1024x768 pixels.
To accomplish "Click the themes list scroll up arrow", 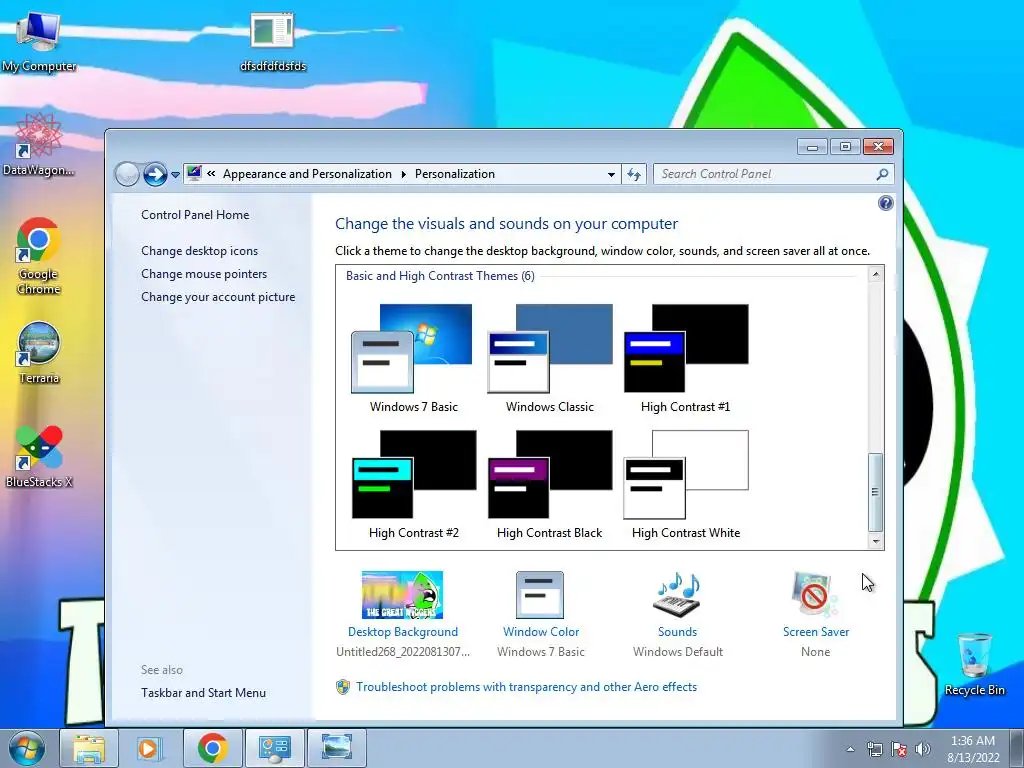I will click(876, 275).
